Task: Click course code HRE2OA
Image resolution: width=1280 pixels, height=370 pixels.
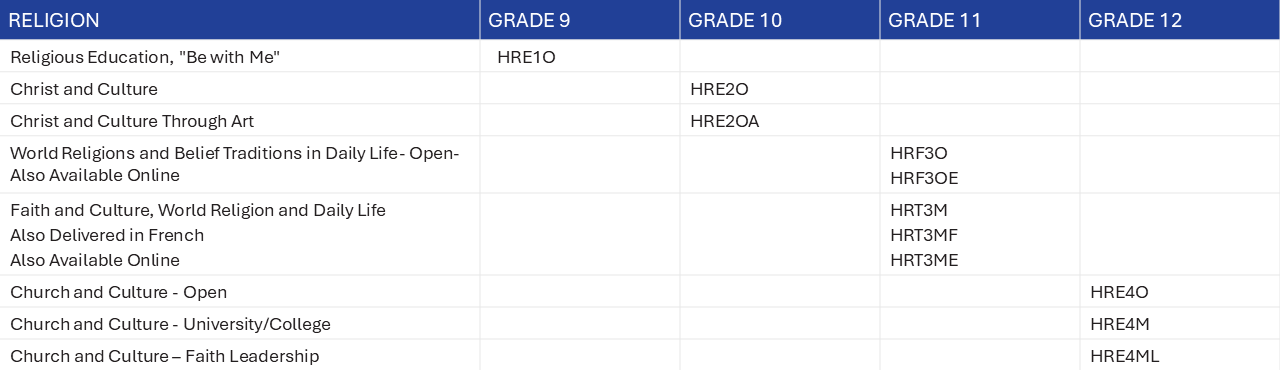Action: coord(725,121)
